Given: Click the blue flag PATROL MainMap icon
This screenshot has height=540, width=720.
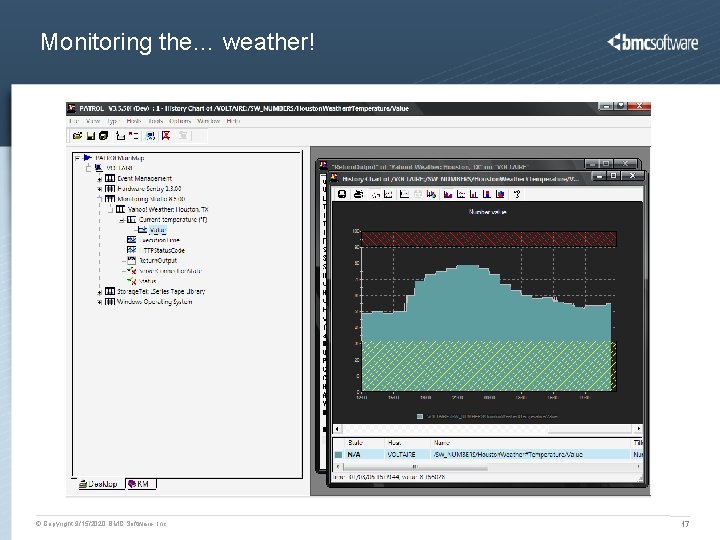Looking at the screenshot, I should tap(87, 158).
